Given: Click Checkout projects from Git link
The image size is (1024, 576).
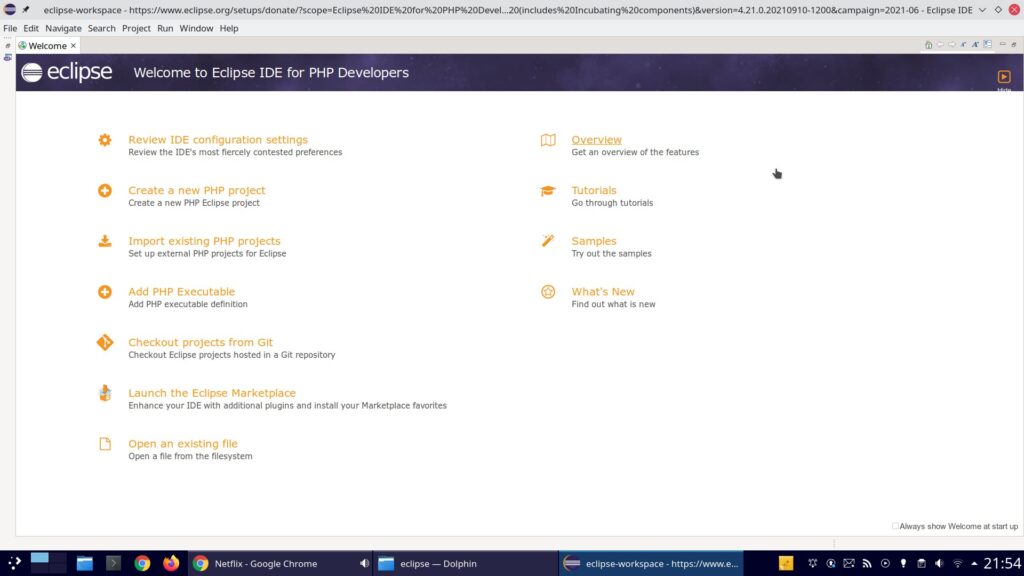Looking at the screenshot, I should coord(200,342).
